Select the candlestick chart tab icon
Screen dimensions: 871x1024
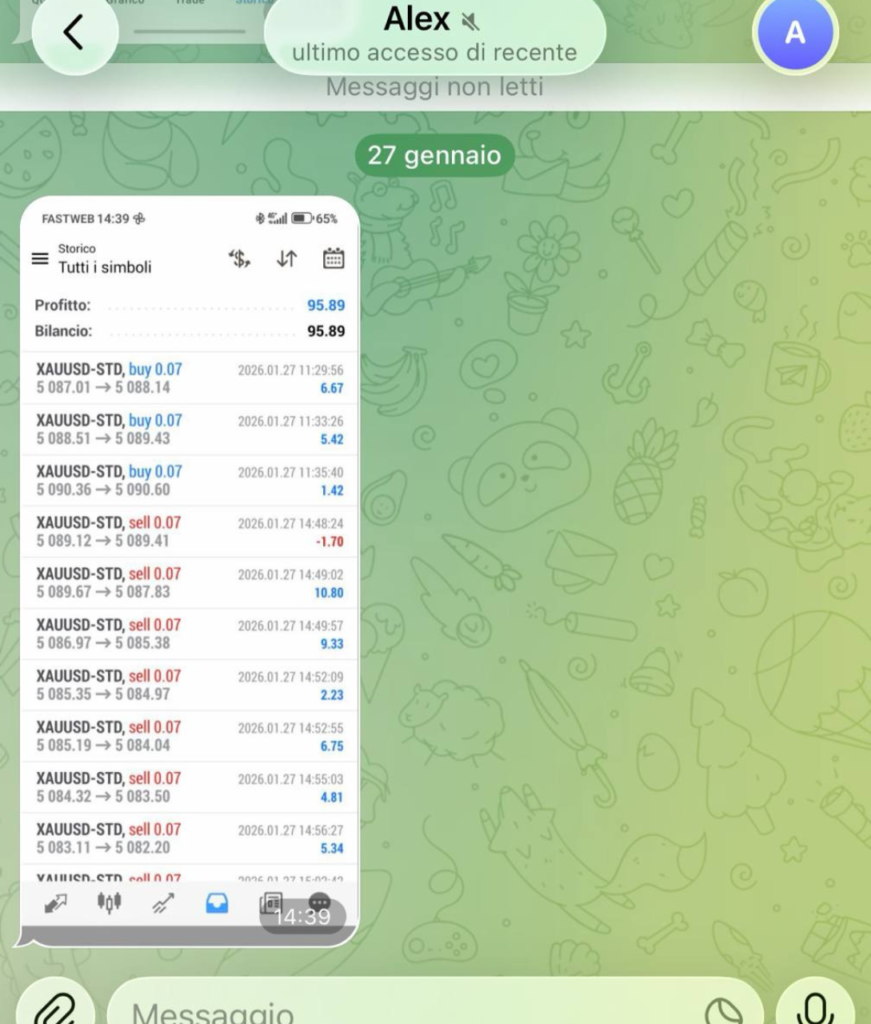(x=108, y=903)
